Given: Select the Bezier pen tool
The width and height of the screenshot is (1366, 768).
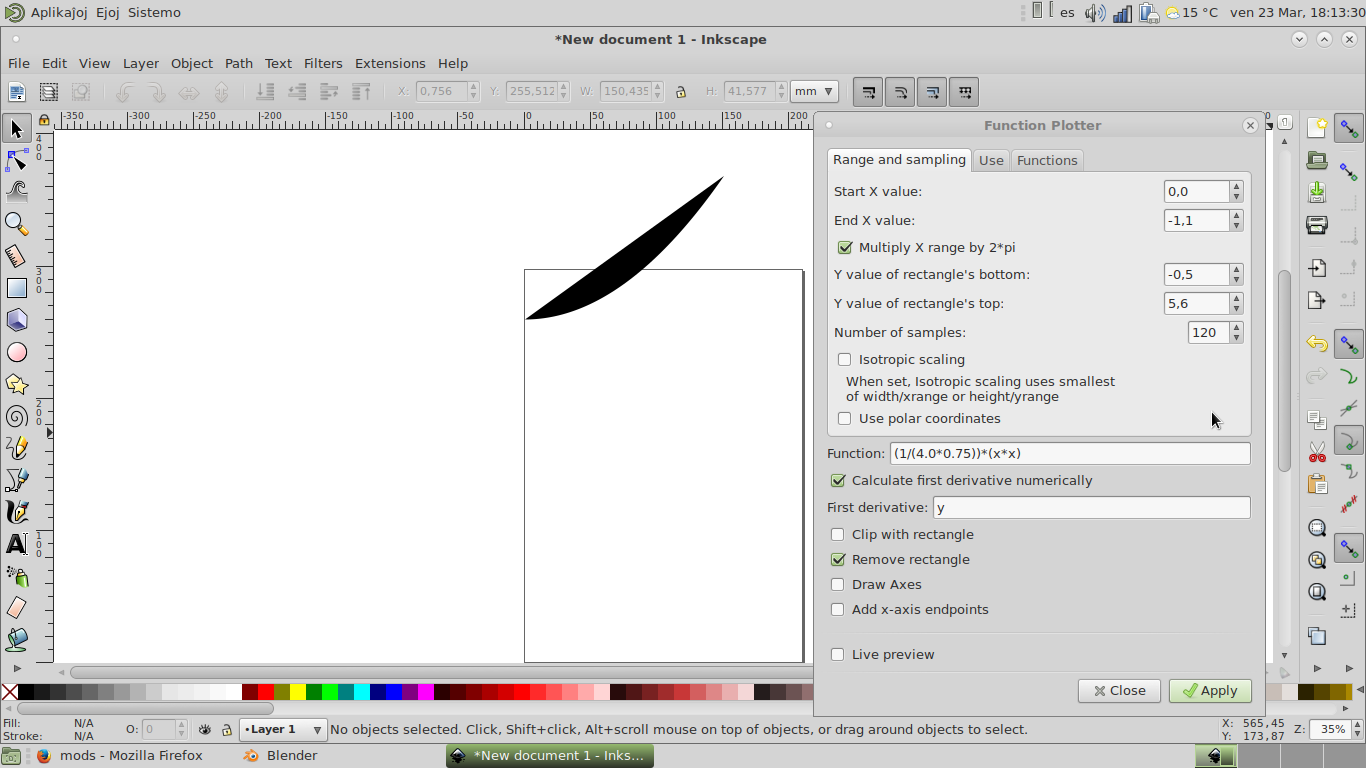Looking at the screenshot, I should tap(16, 480).
